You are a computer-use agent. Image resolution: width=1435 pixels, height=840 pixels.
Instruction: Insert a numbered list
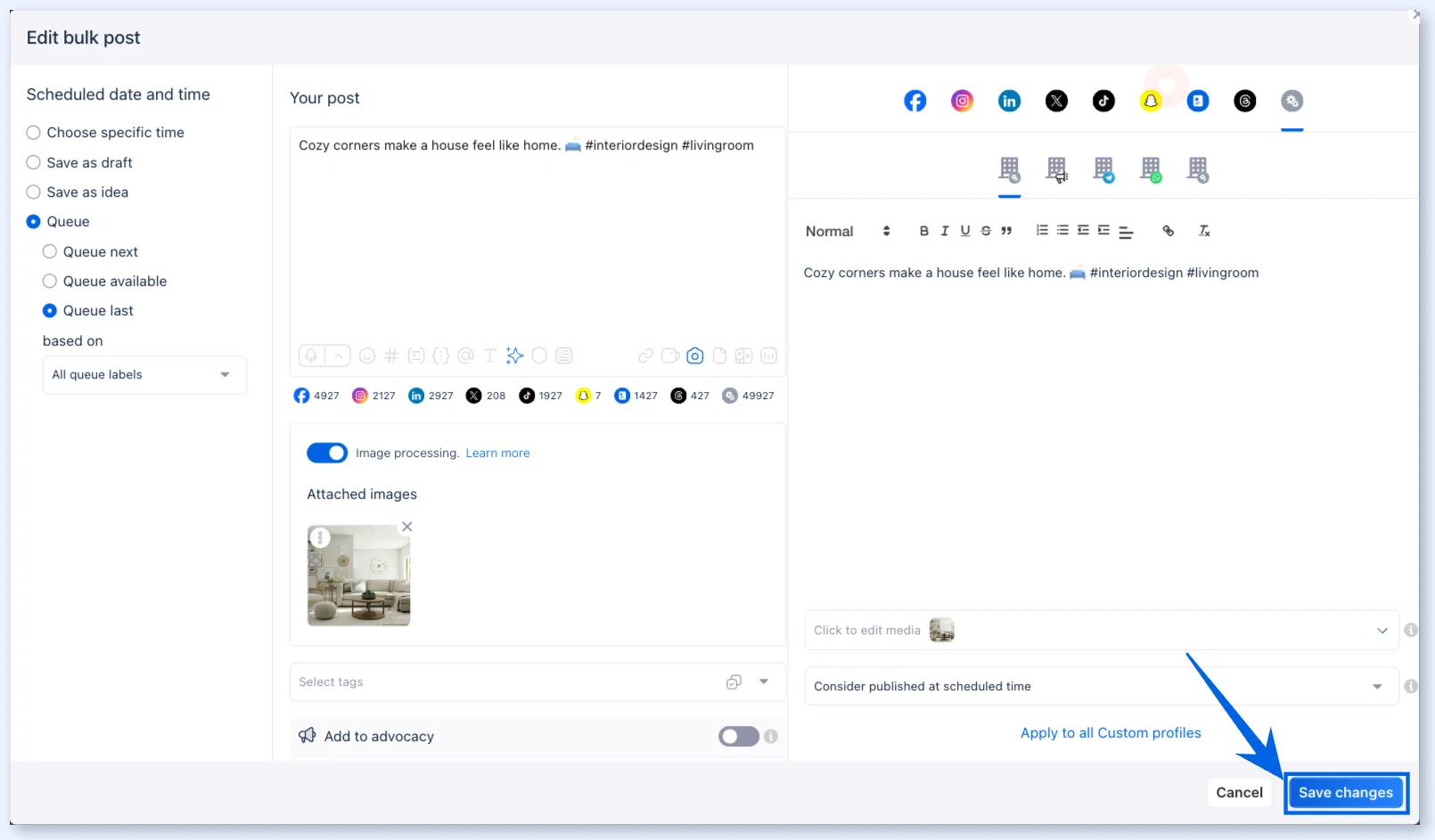point(1042,231)
